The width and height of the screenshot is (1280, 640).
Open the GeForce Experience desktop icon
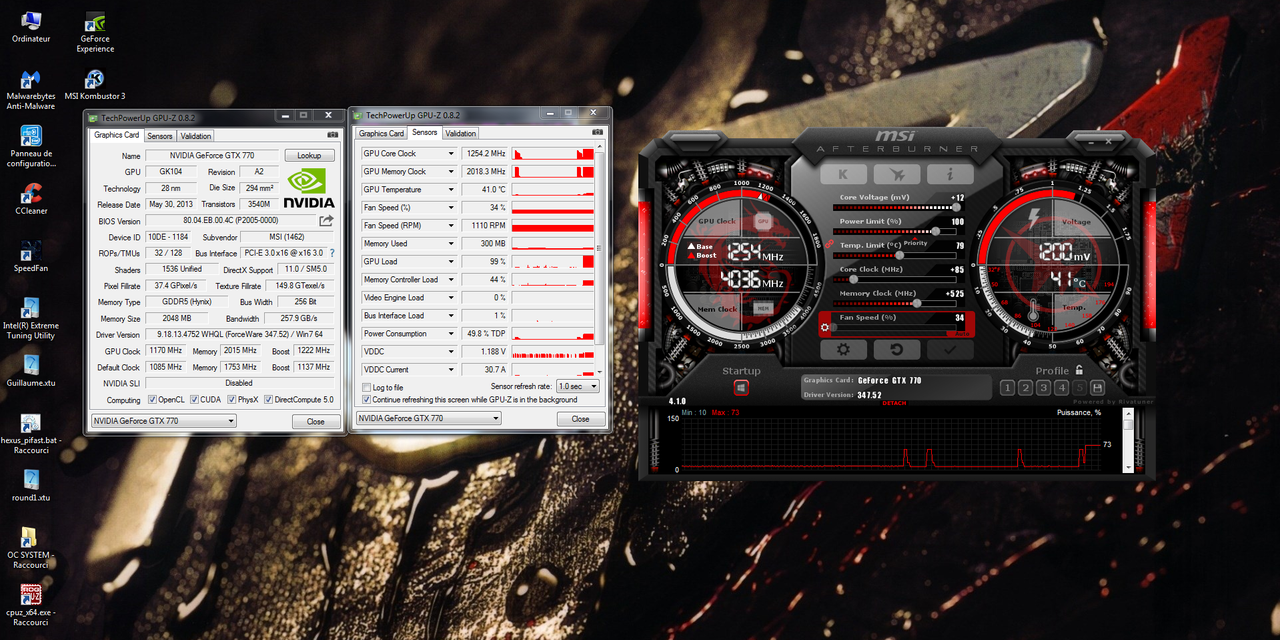tap(95, 33)
